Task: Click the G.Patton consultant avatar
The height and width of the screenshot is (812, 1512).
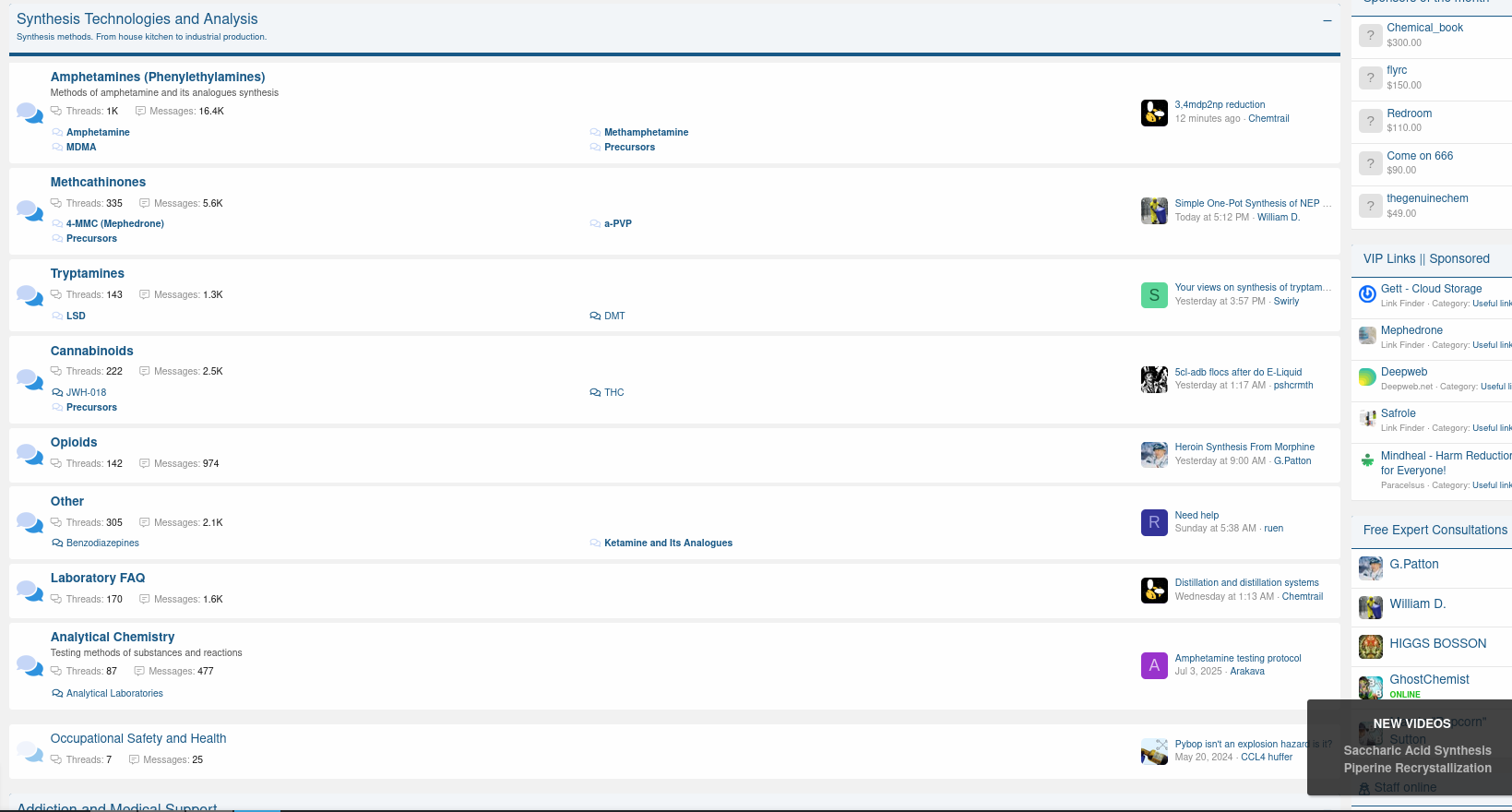Action: coord(1370,567)
